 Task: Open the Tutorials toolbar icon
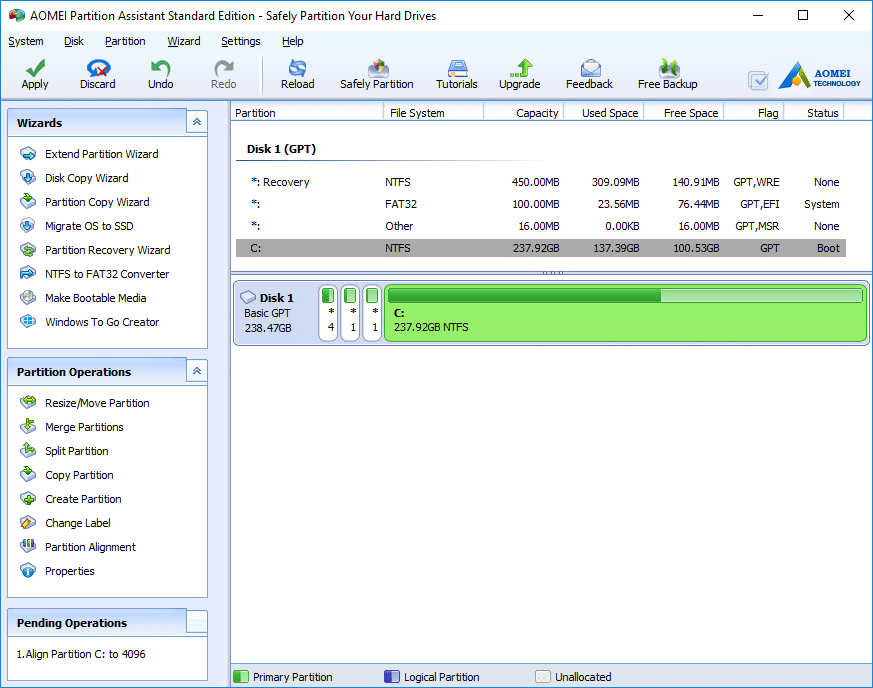click(457, 68)
